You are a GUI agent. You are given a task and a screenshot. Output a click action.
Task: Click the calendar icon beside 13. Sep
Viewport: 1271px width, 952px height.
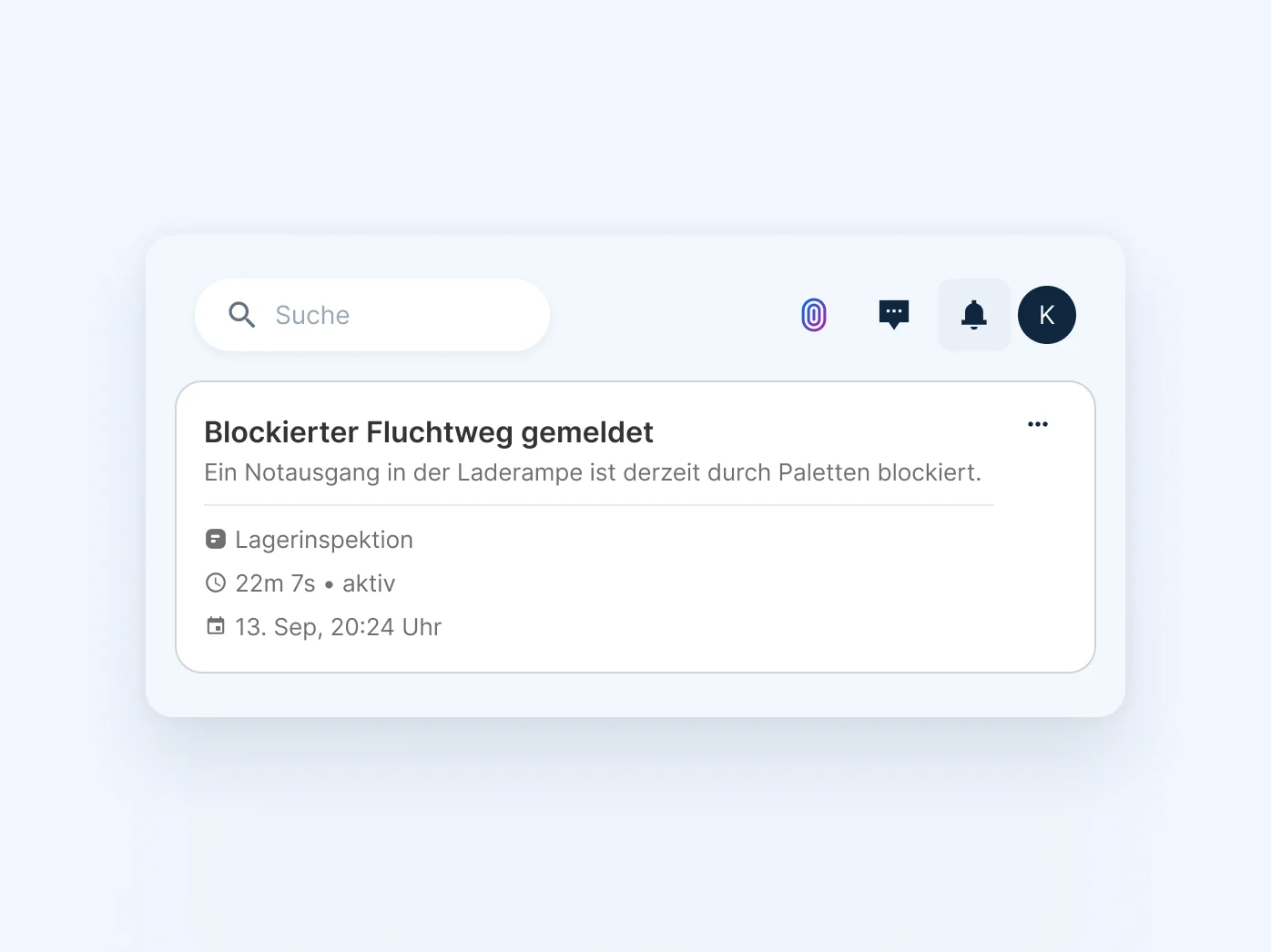click(x=215, y=626)
